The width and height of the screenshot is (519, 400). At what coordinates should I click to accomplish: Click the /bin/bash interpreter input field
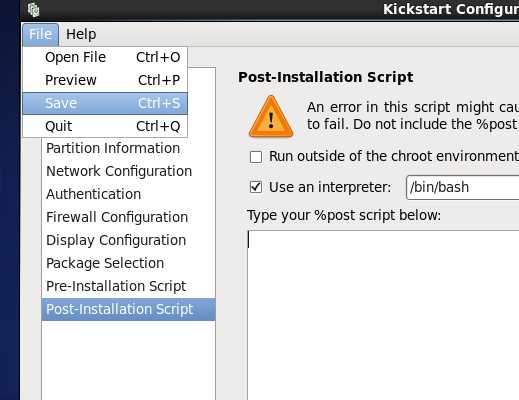pyautogui.click(x=463, y=188)
